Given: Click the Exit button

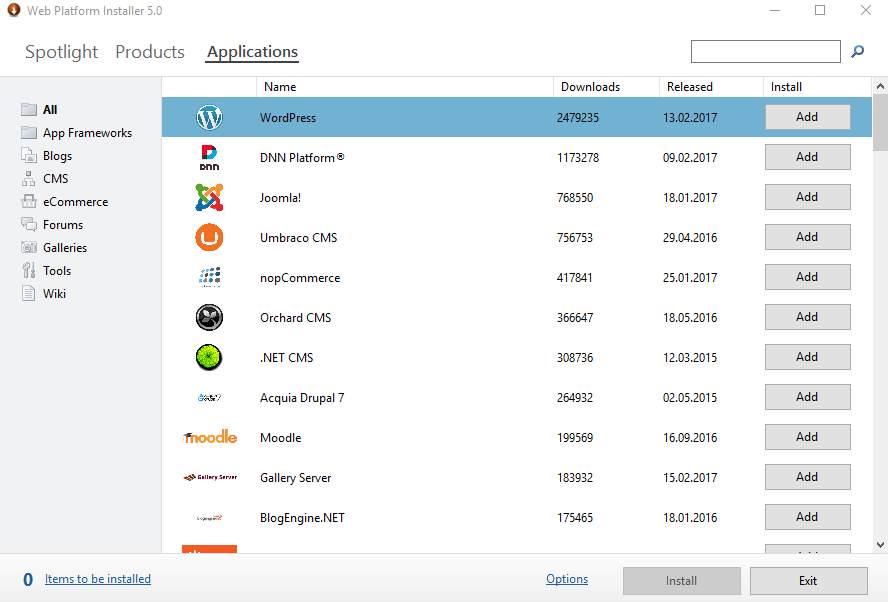Looking at the screenshot, I should click(808, 581).
